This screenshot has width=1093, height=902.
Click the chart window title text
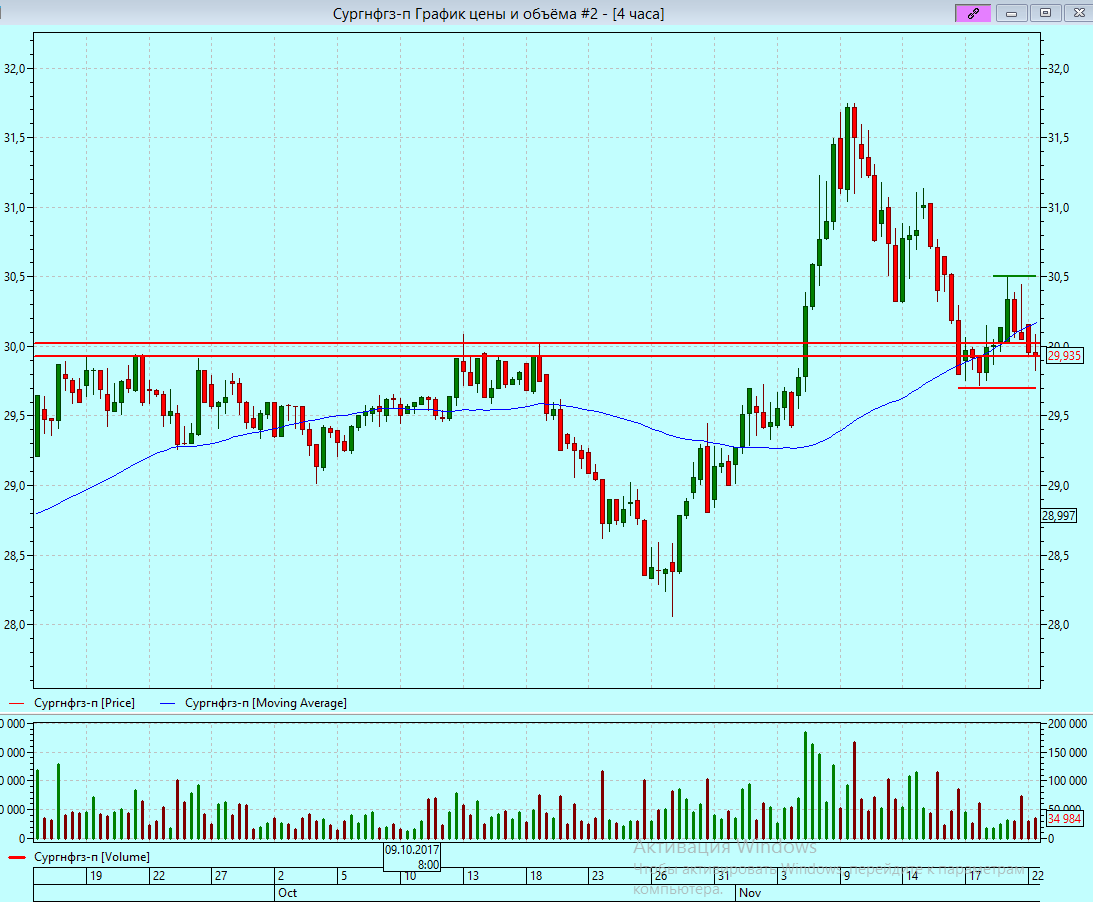tap(498, 14)
